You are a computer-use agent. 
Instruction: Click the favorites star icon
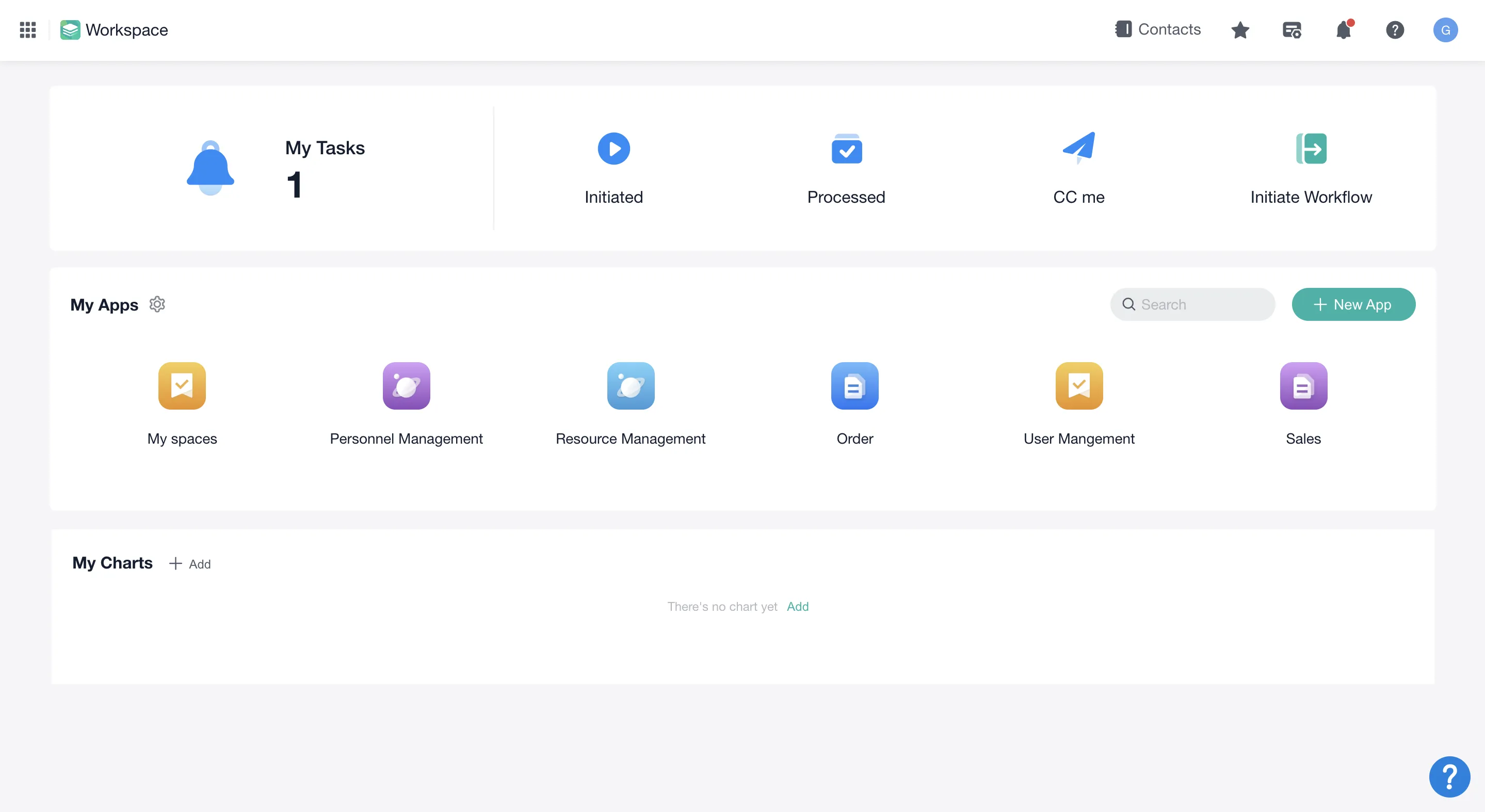[1240, 29]
